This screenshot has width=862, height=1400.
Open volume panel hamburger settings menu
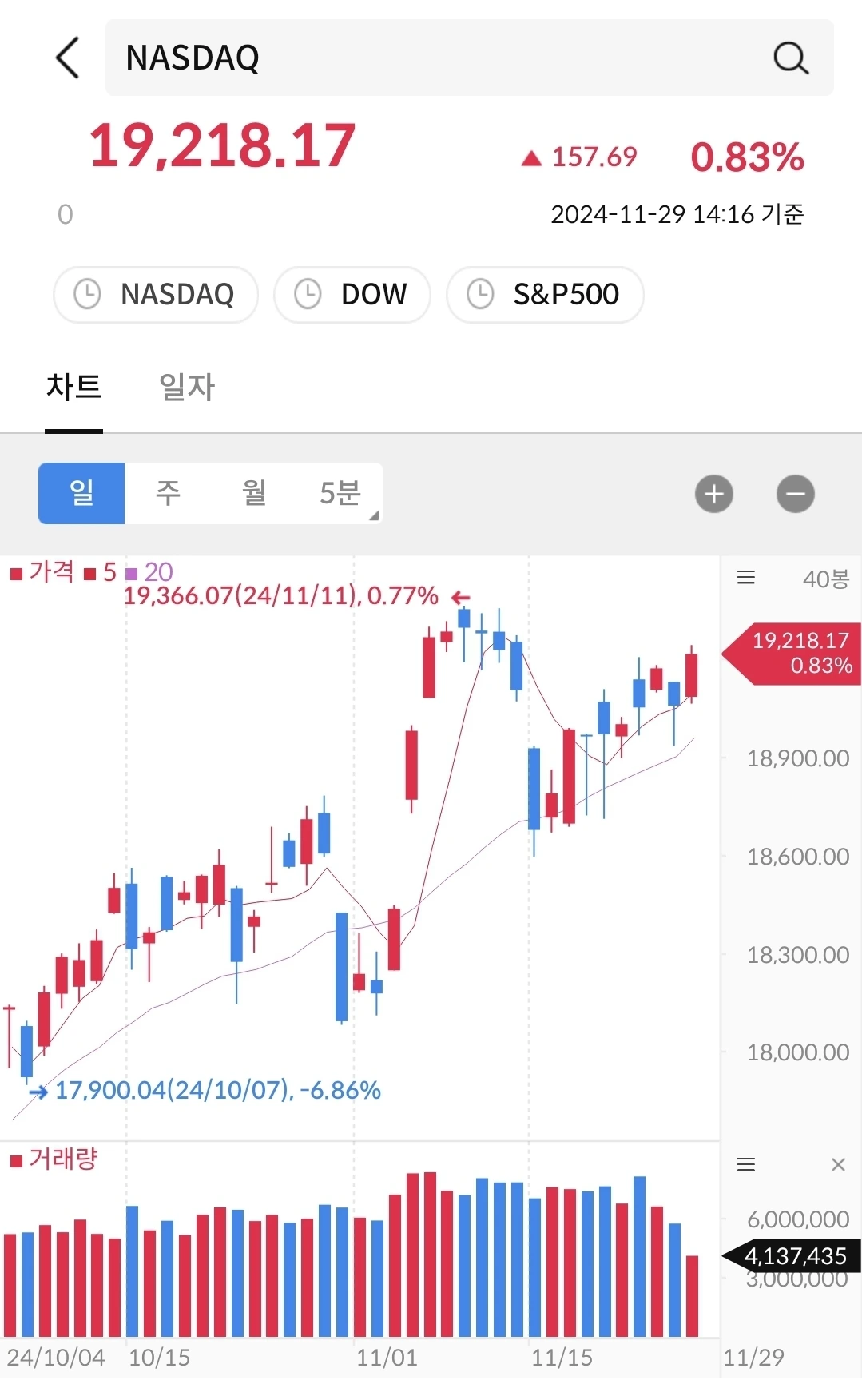click(x=746, y=1164)
